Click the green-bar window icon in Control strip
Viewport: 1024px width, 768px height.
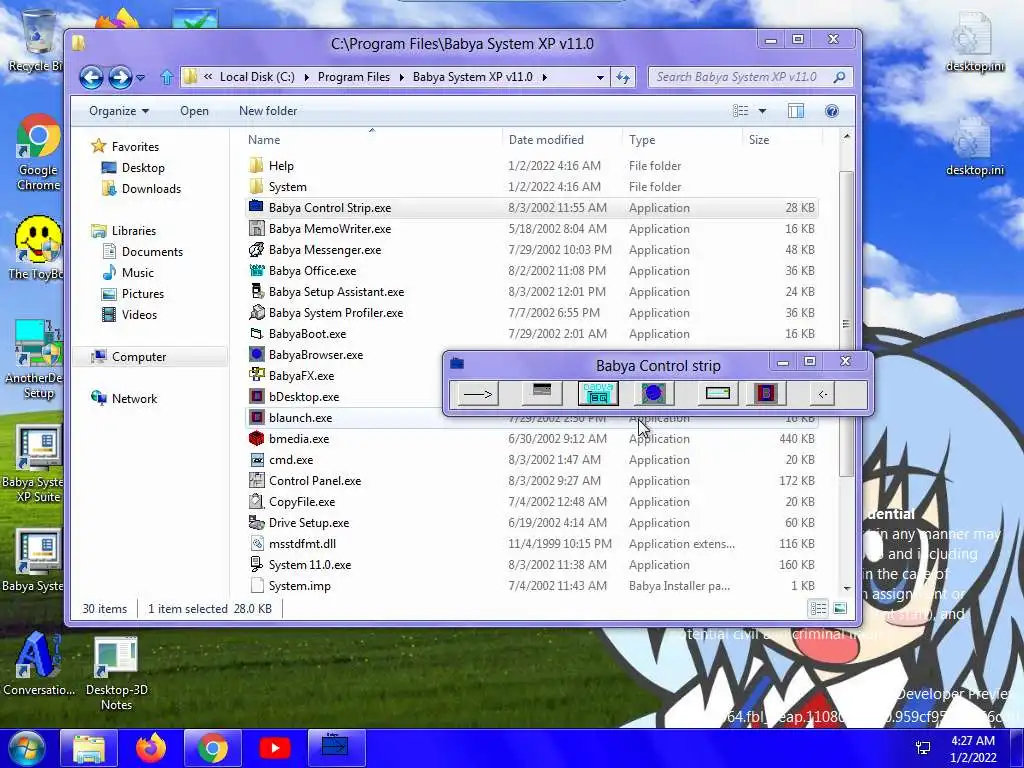[x=717, y=394]
